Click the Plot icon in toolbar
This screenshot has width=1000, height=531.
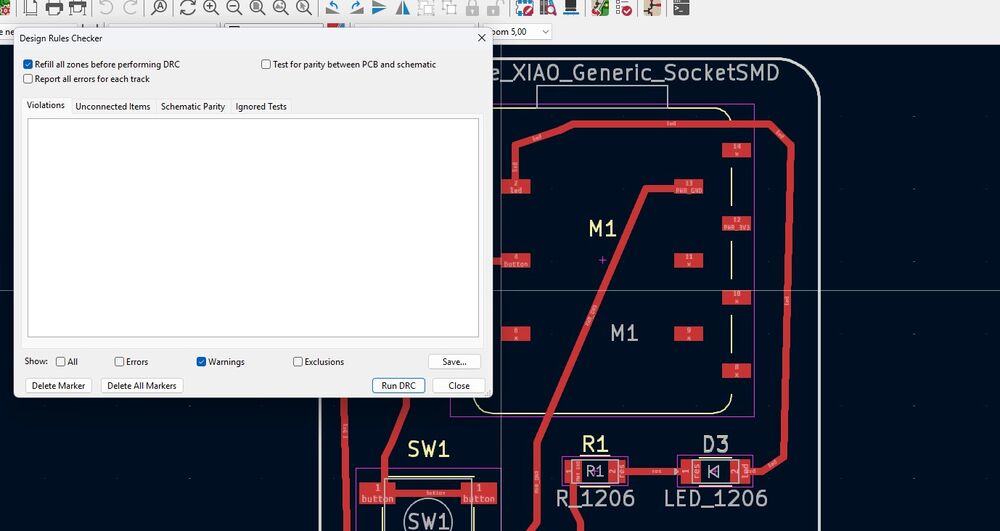coord(77,8)
